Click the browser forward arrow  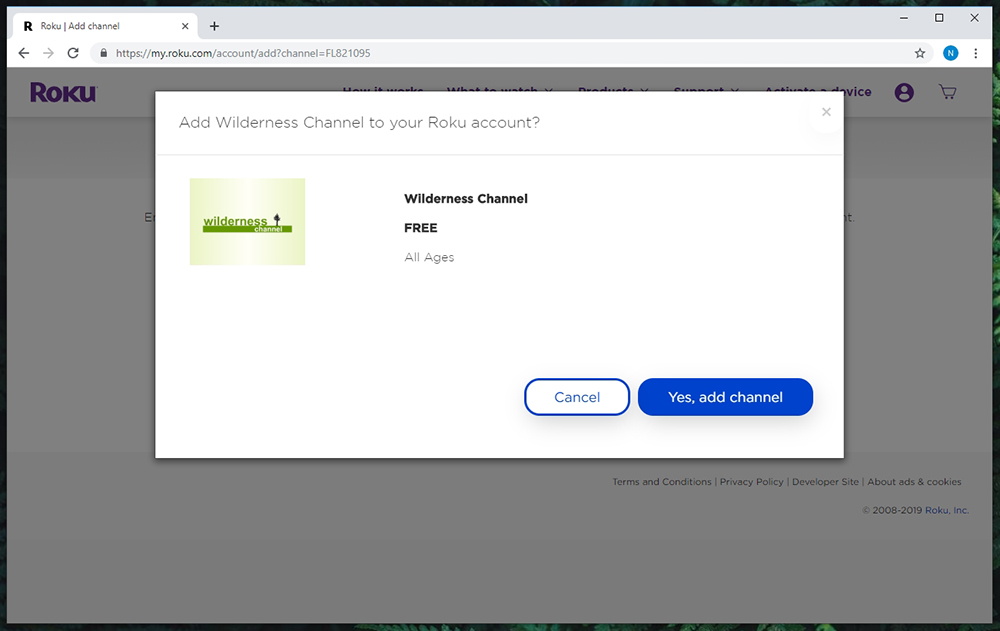coord(48,53)
